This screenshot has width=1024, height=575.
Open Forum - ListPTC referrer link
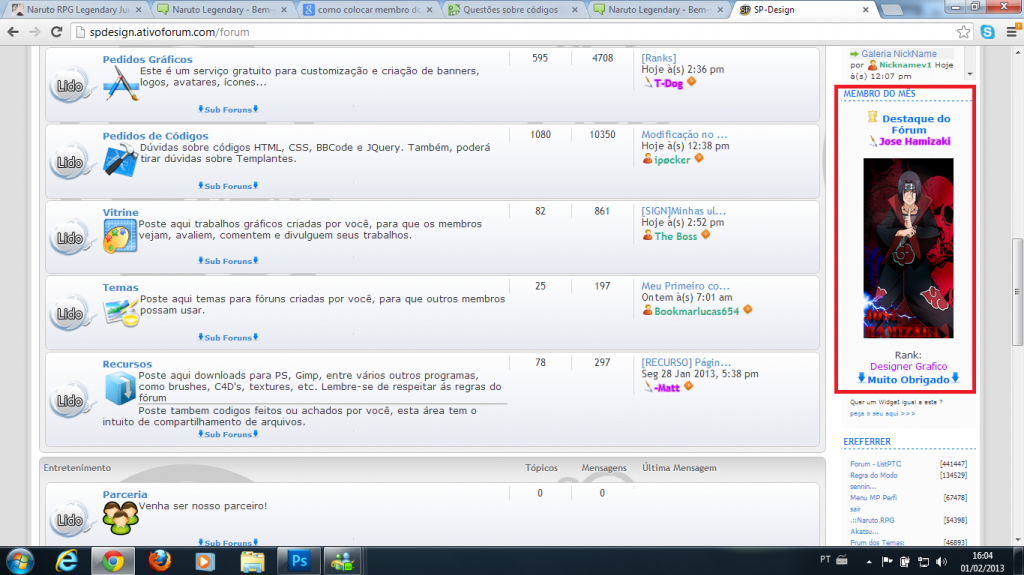point(876,464)
